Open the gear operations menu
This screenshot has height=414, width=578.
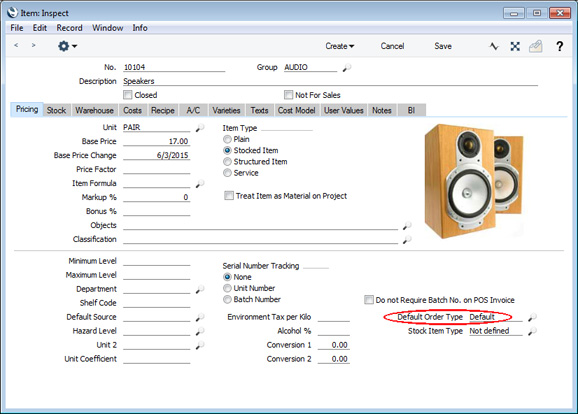[67, 46]
